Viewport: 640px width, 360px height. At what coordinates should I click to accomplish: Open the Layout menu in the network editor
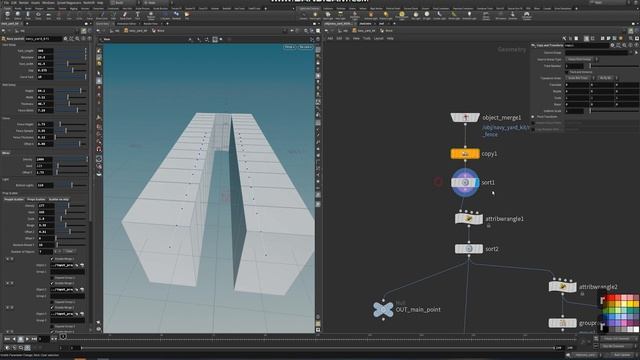click(x=379, y=38)
